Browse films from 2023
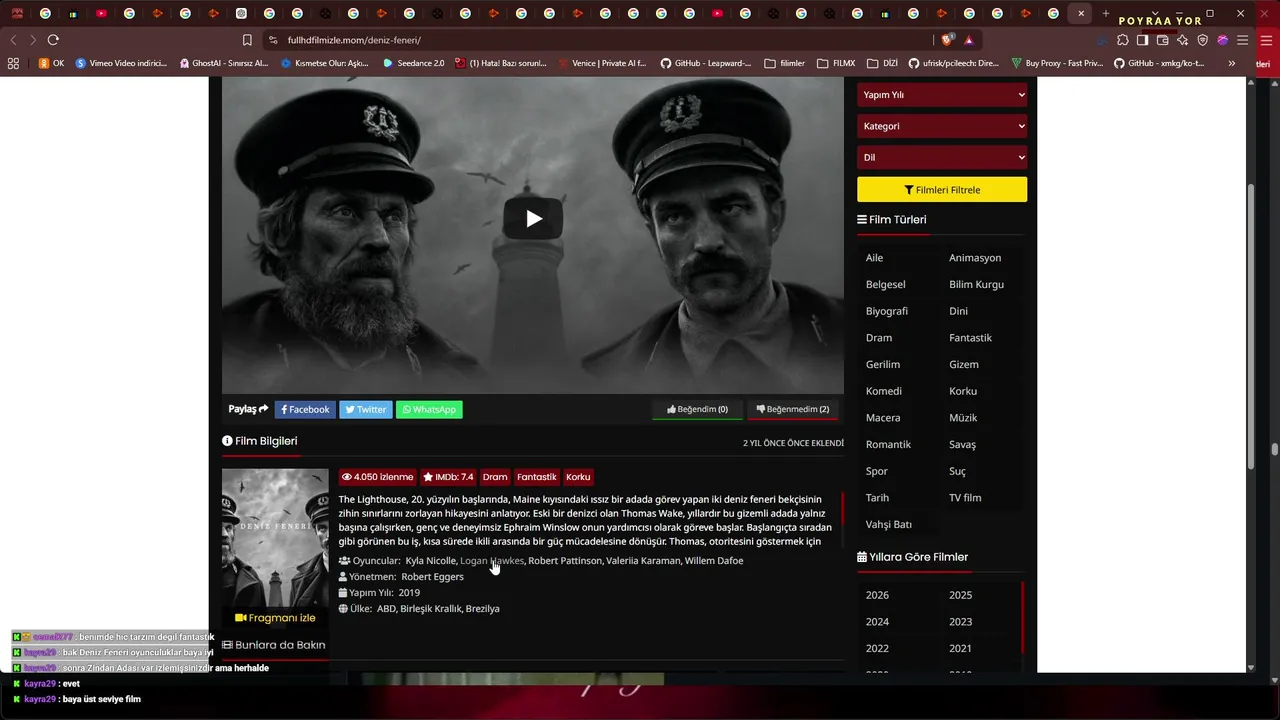 (x=960, y=622)
